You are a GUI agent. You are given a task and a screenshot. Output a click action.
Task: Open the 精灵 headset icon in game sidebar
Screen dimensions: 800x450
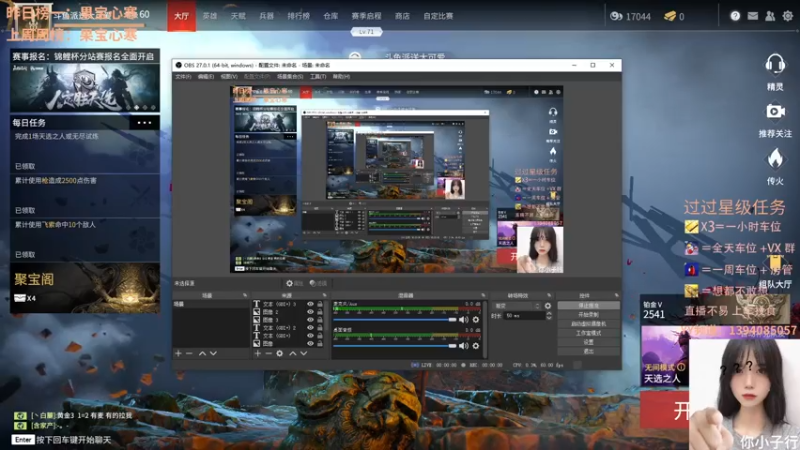pos(774,65)
